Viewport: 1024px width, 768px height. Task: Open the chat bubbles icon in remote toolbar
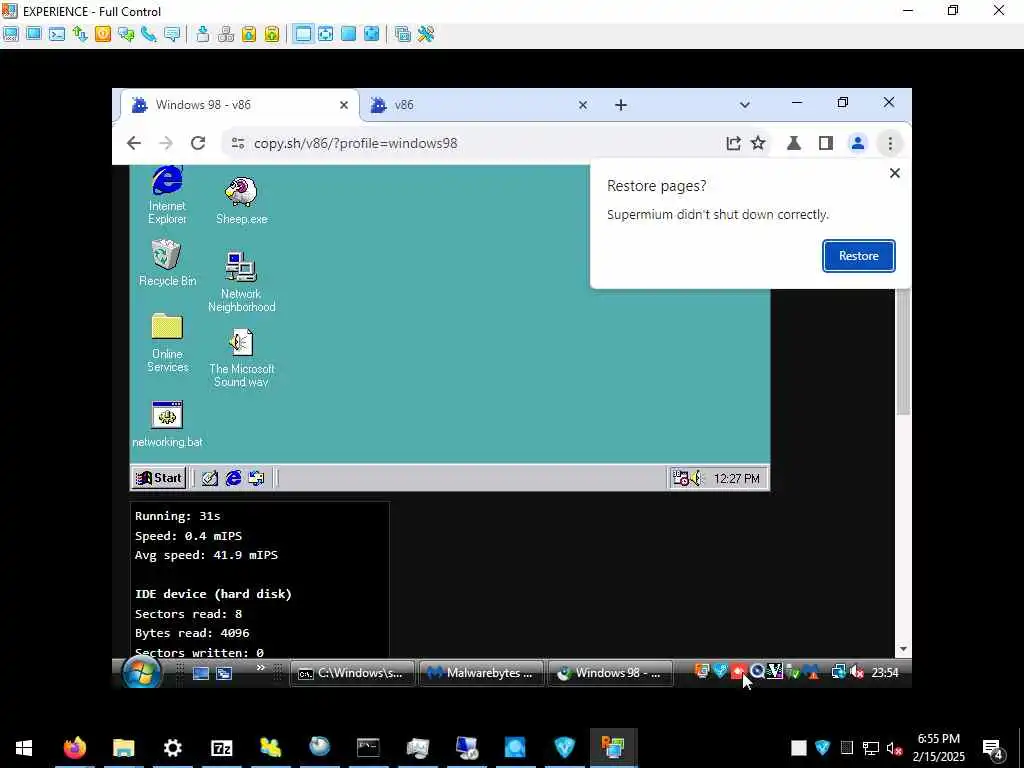(x=126, y=34)
